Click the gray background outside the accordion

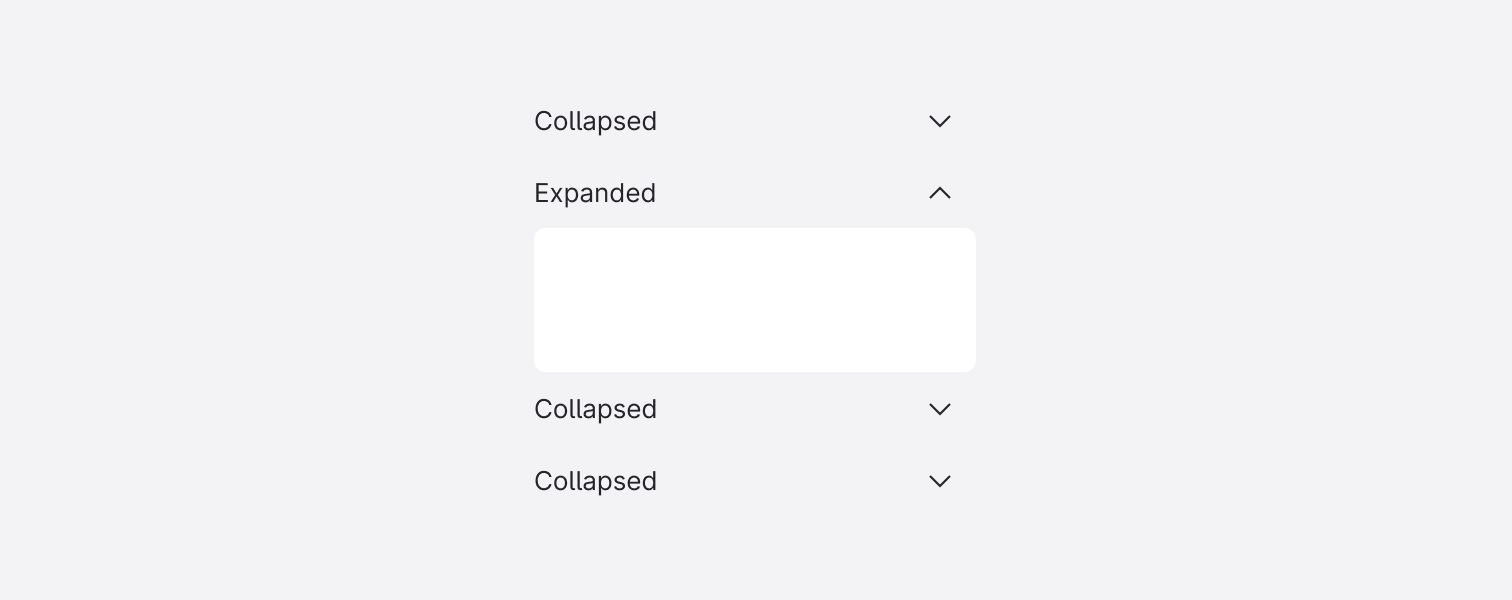point(200,300)
